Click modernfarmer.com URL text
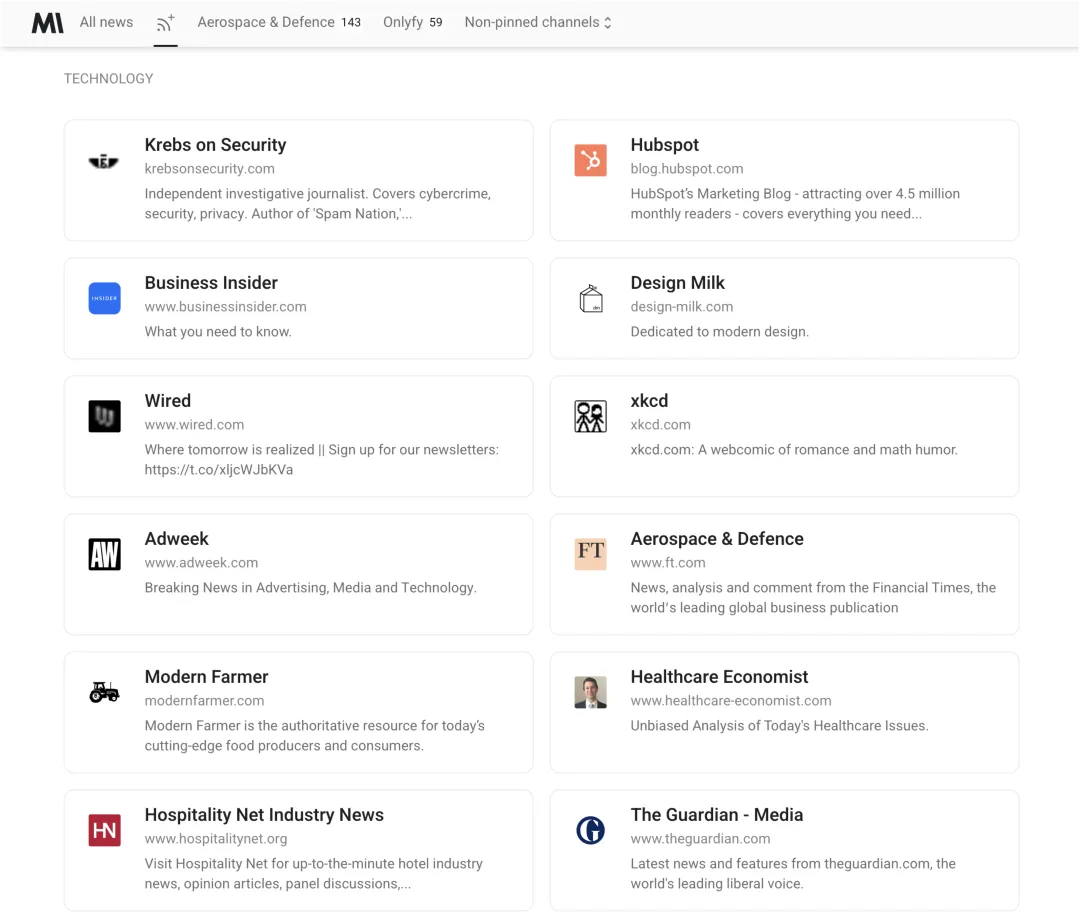 (x=204, y=700)
